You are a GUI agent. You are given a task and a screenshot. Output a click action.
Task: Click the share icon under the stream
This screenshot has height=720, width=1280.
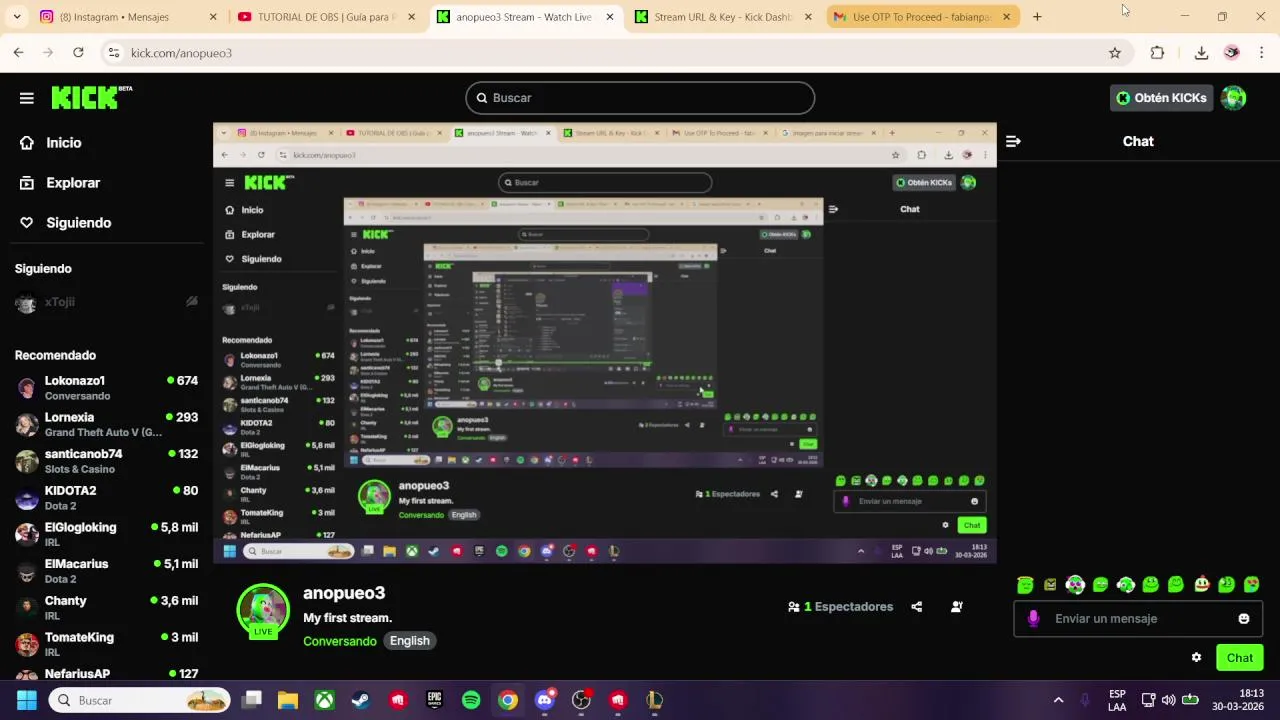pos(916,607)
